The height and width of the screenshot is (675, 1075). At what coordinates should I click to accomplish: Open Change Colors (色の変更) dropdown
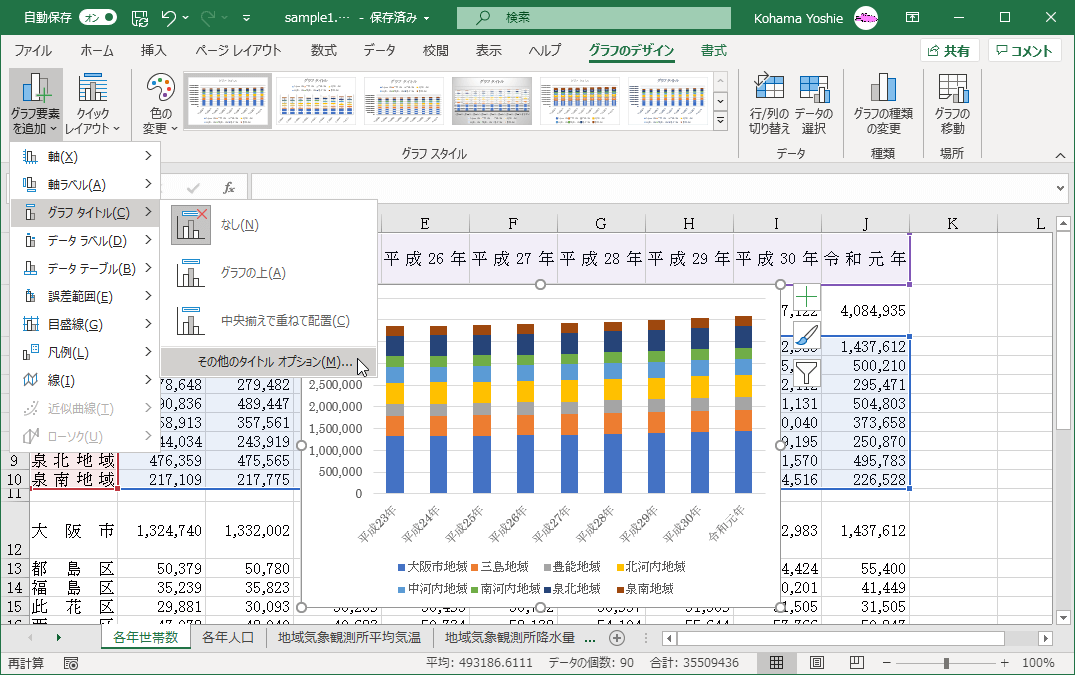pos(160,103)
